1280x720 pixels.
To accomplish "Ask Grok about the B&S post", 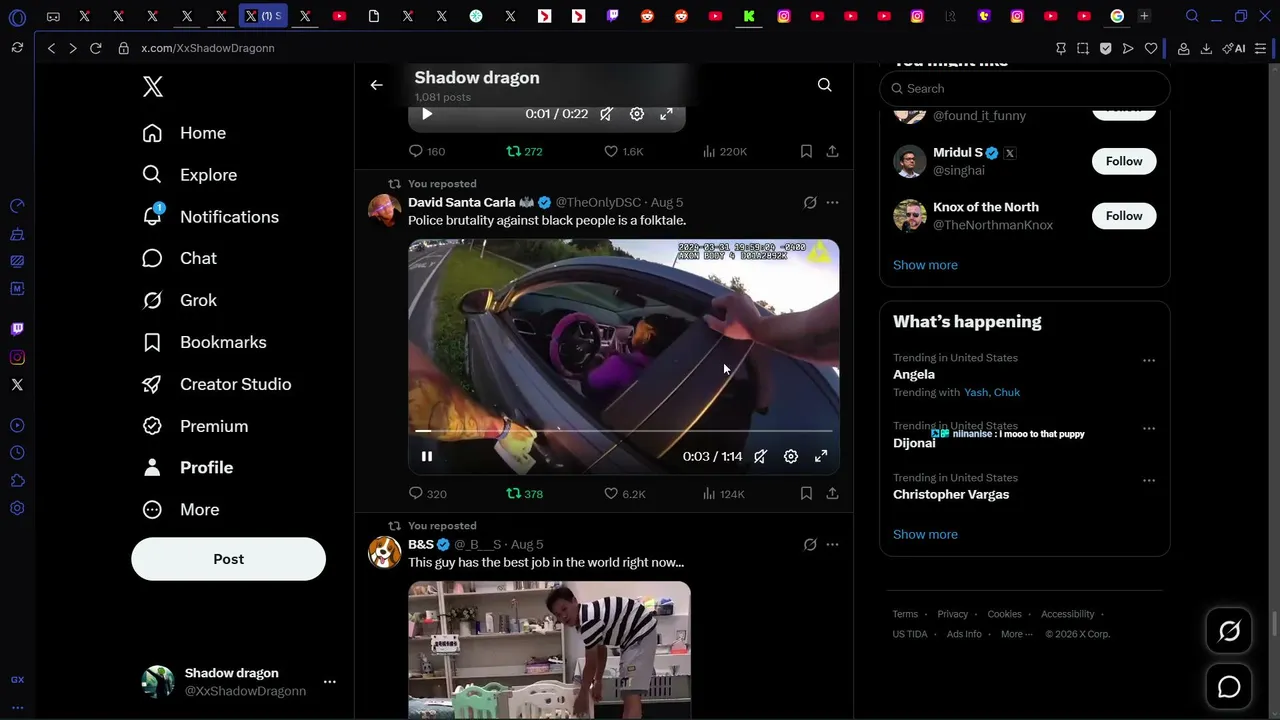I will click(x=810, y=545).
